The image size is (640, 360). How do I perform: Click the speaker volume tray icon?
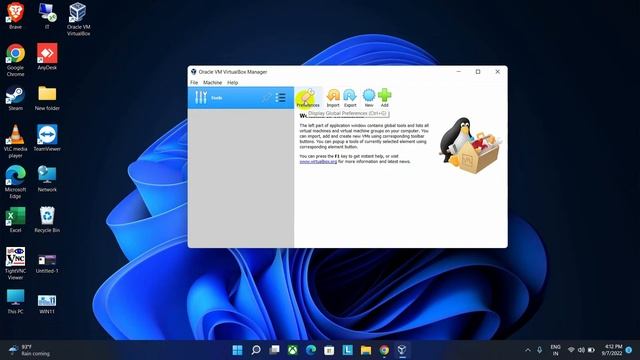tap(581, 350)
